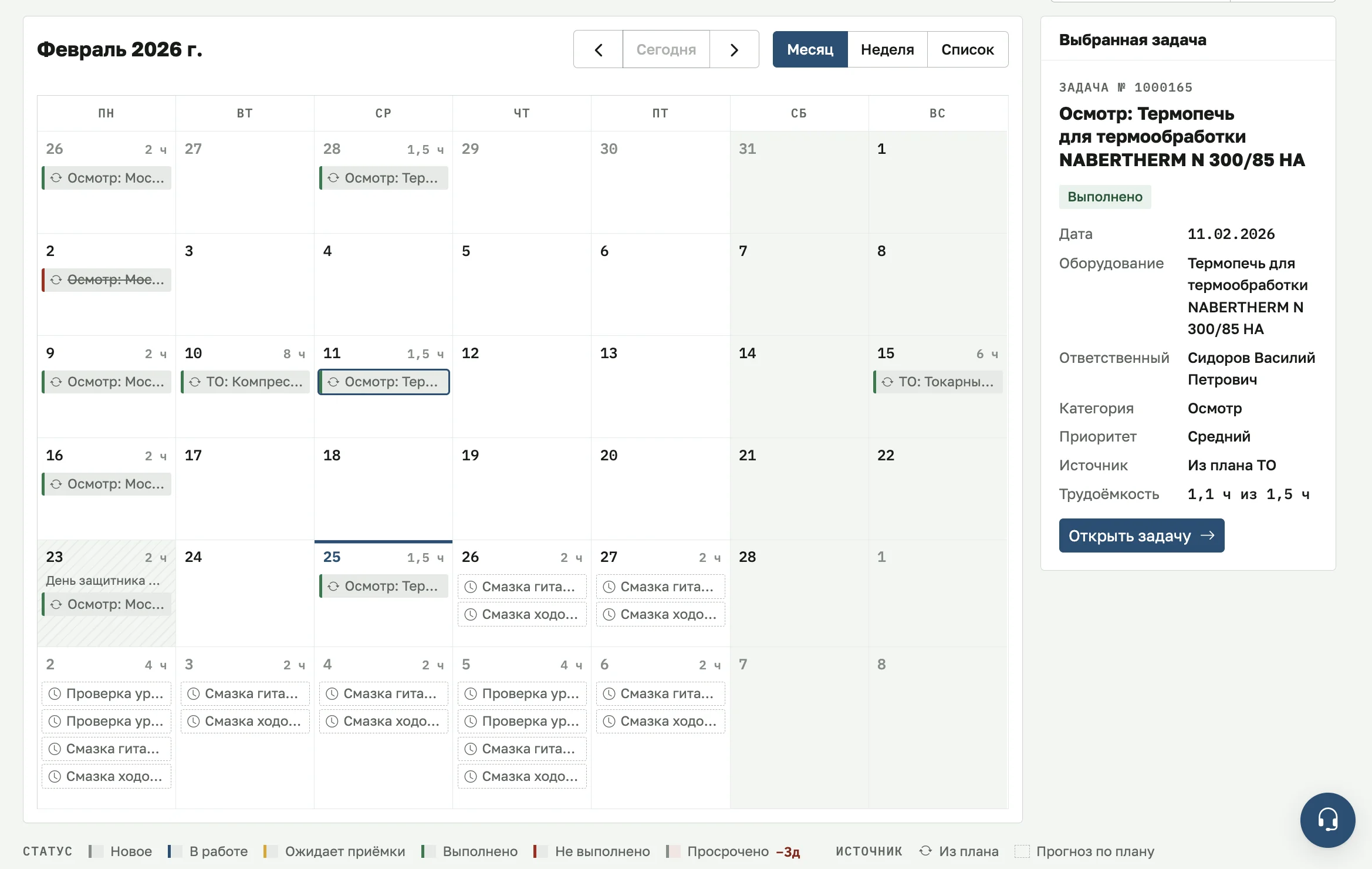Click the Прогноз по плану legend entry

1084,851
